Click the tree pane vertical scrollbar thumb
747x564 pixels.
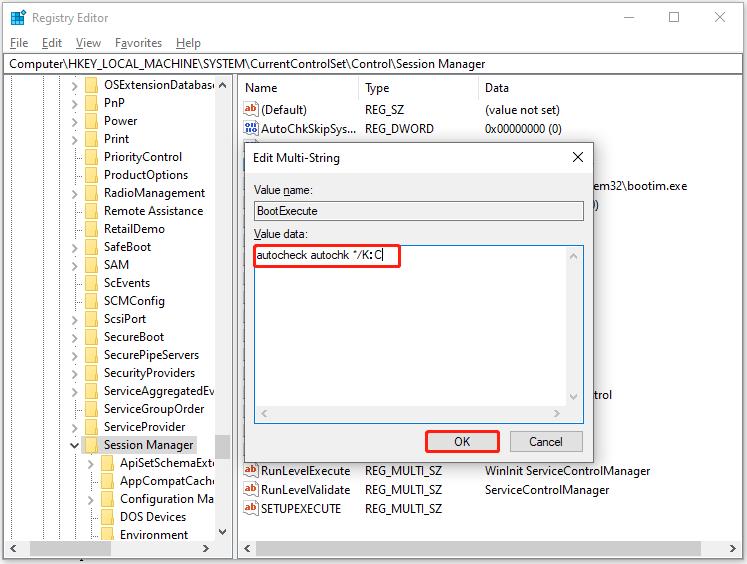coord(222,447)
